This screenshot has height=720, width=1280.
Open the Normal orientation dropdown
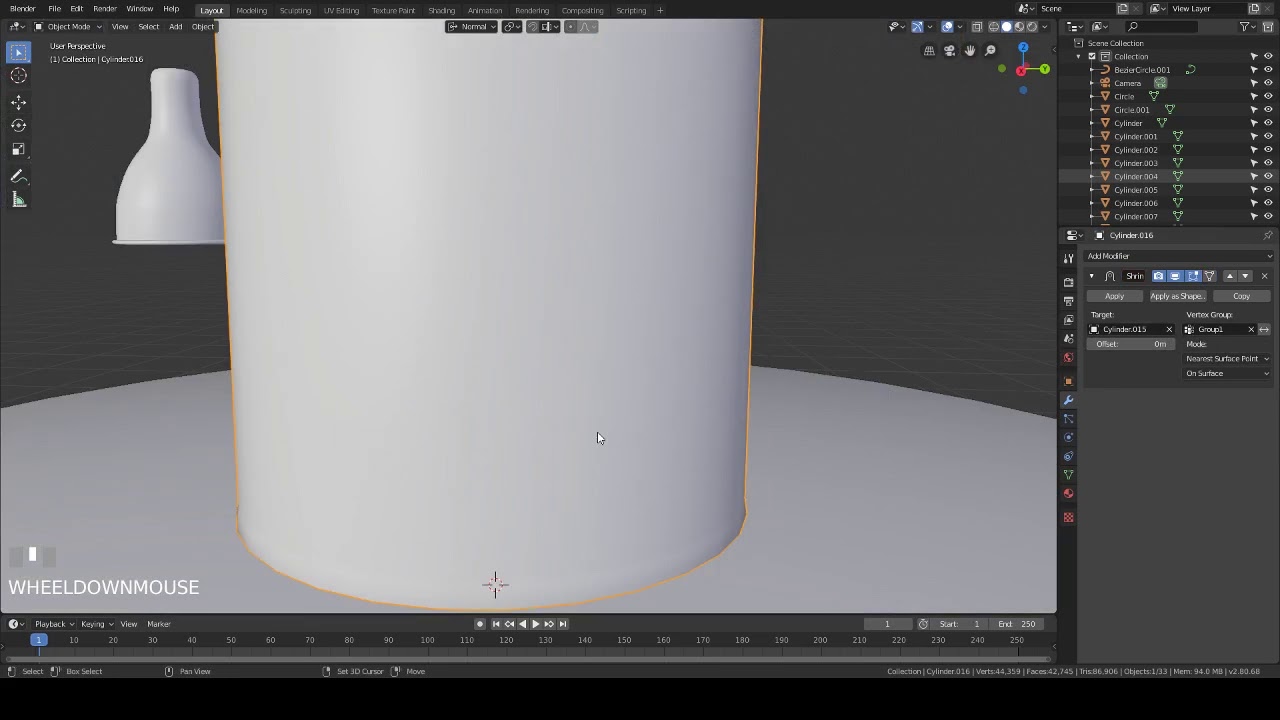472,27
